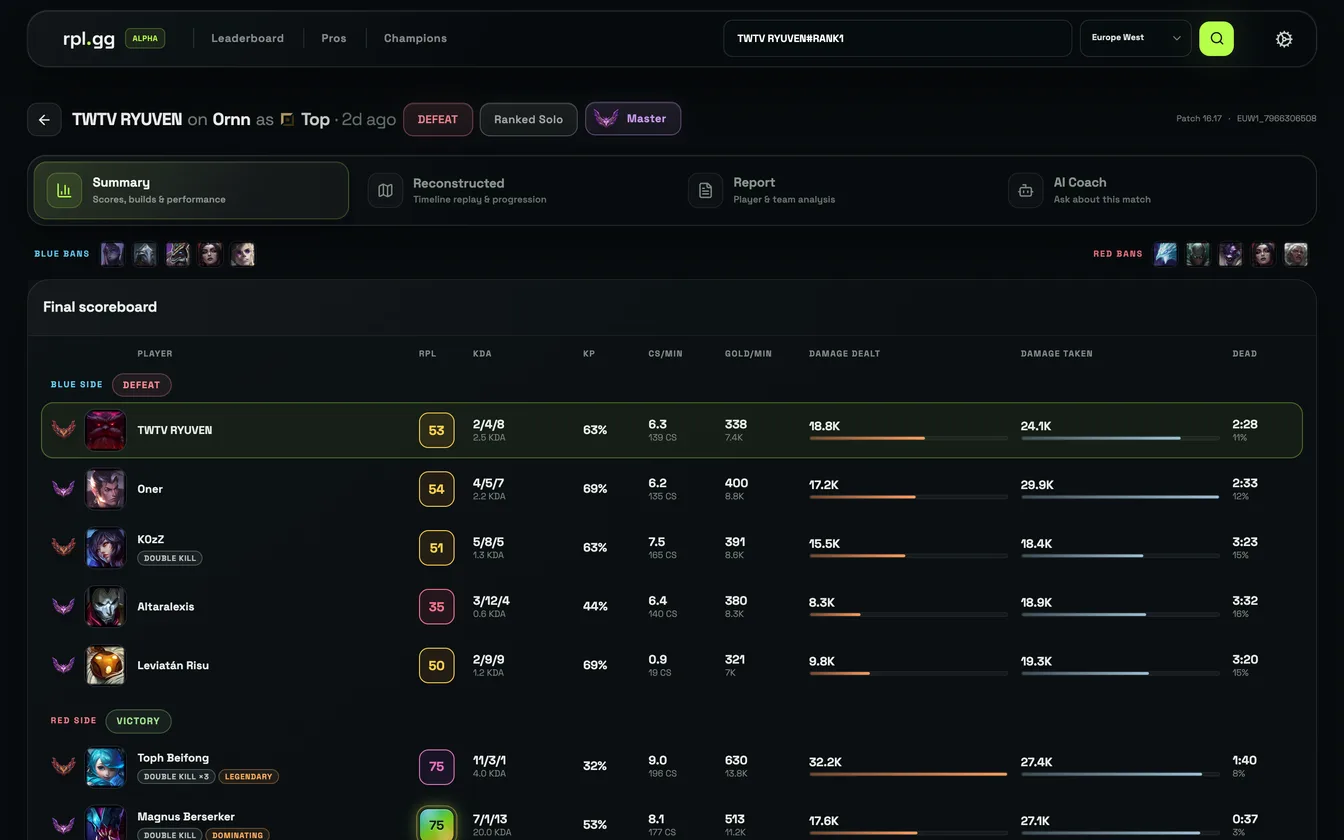Click the document icon beside Report

point(705,190)
